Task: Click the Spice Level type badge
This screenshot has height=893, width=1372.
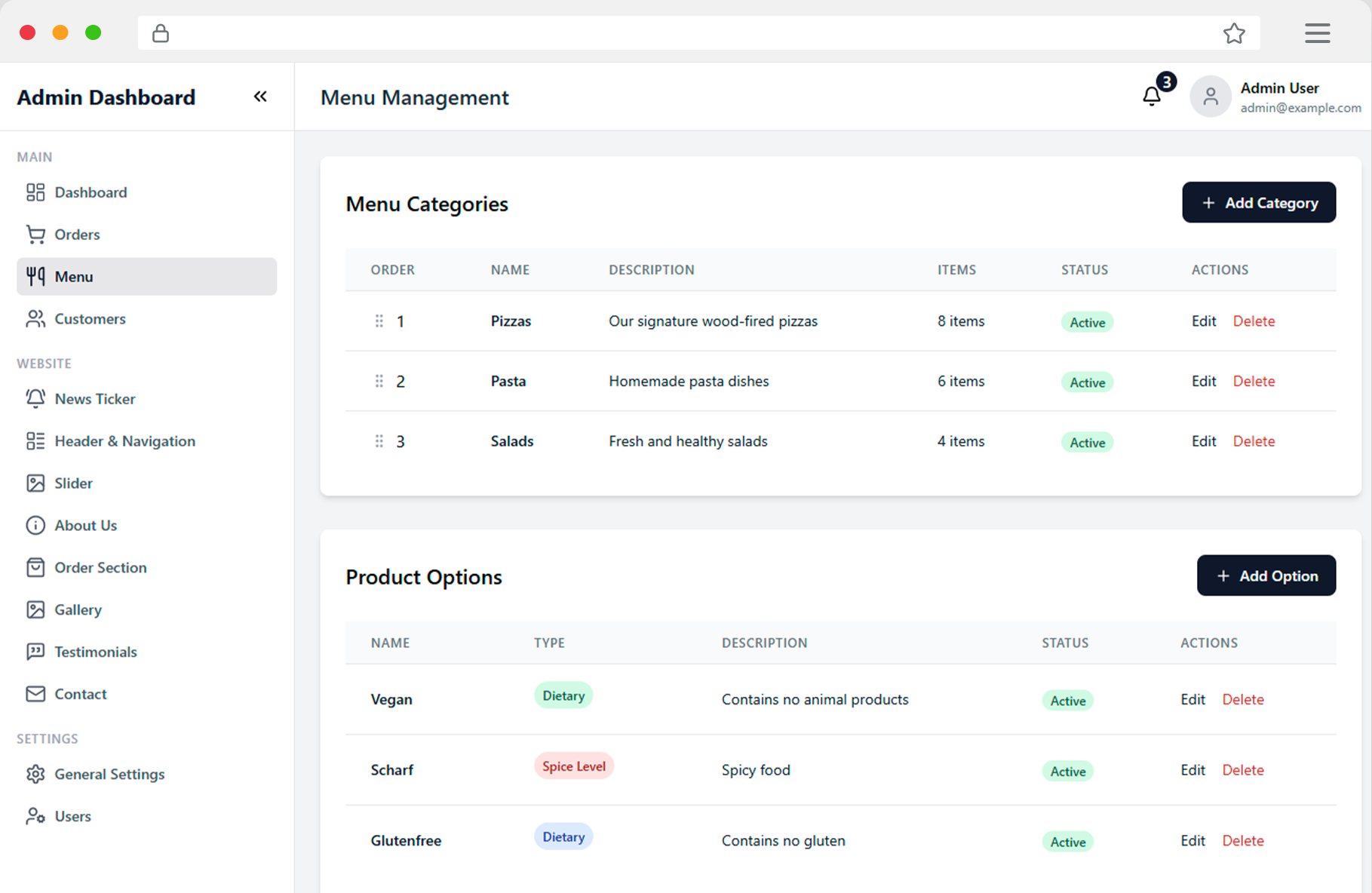Action: click(x=573, y=766)
